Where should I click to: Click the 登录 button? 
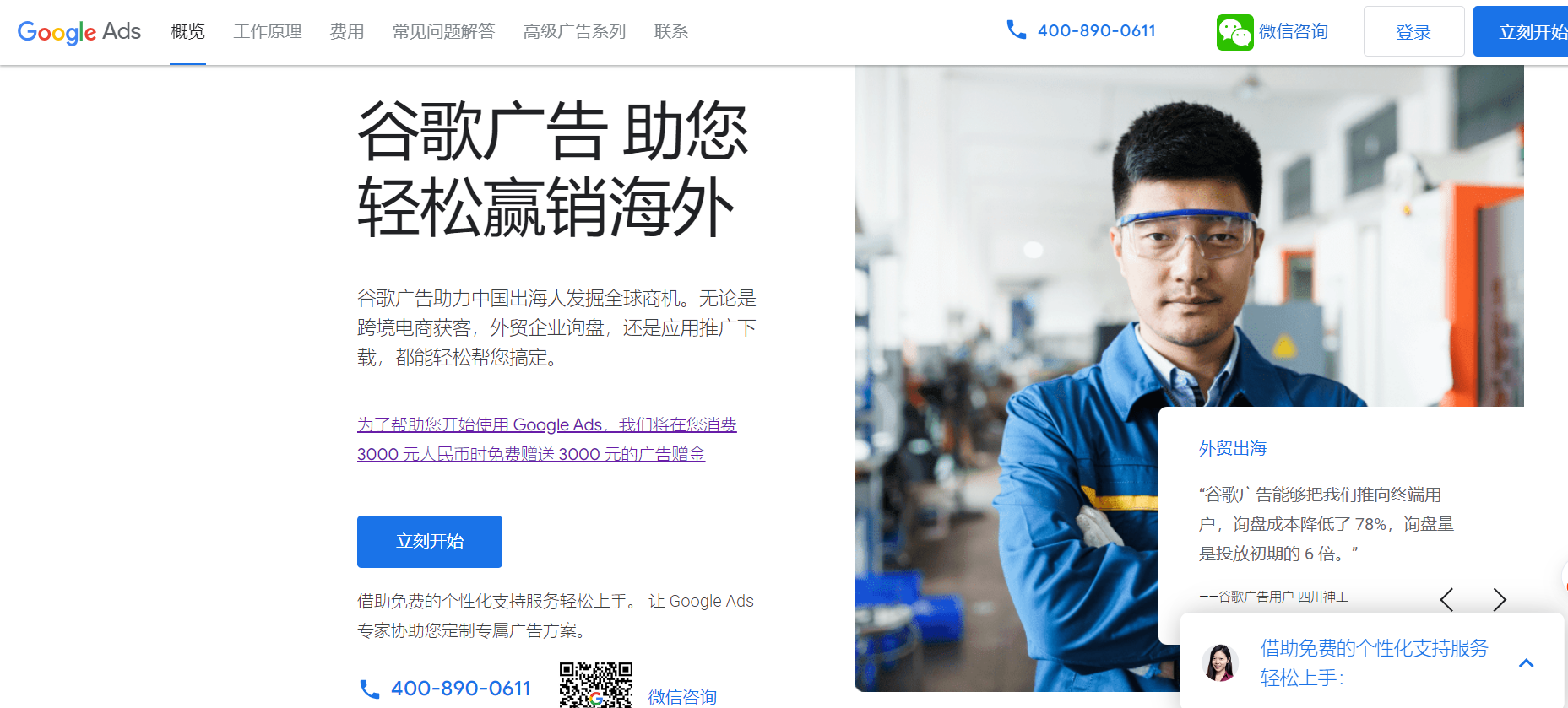tap(1413, 32)
